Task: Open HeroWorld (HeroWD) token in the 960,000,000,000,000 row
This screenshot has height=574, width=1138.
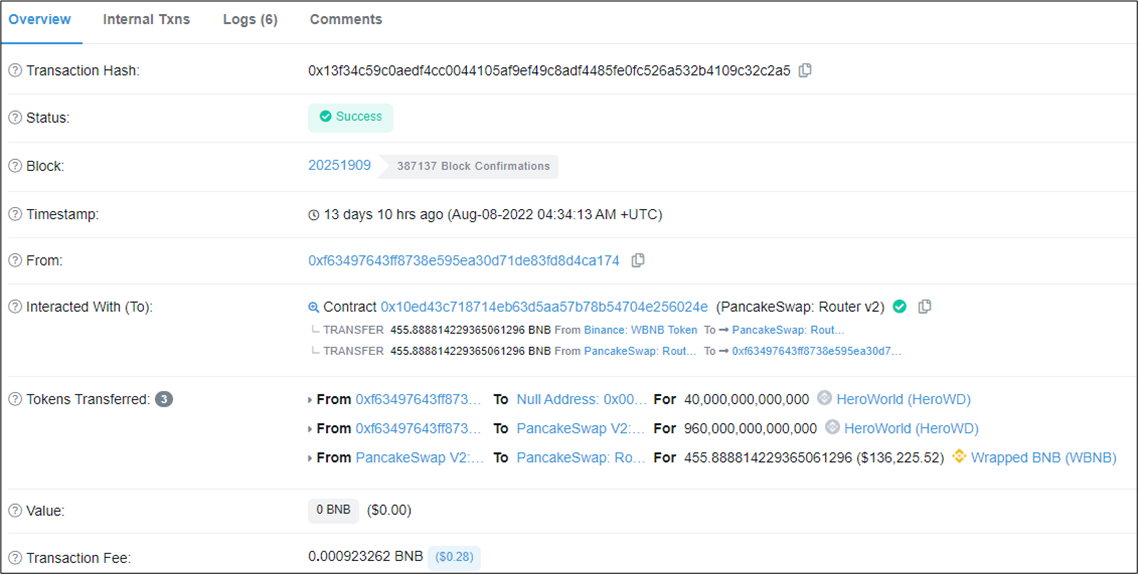Action: coord(912,428)
